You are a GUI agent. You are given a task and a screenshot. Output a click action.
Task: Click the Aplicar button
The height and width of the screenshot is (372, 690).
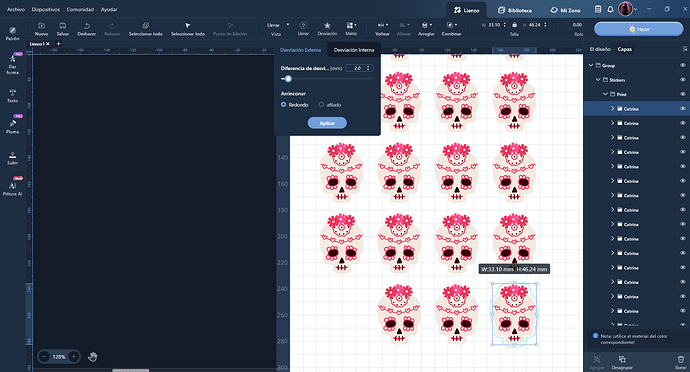point(327,123)
